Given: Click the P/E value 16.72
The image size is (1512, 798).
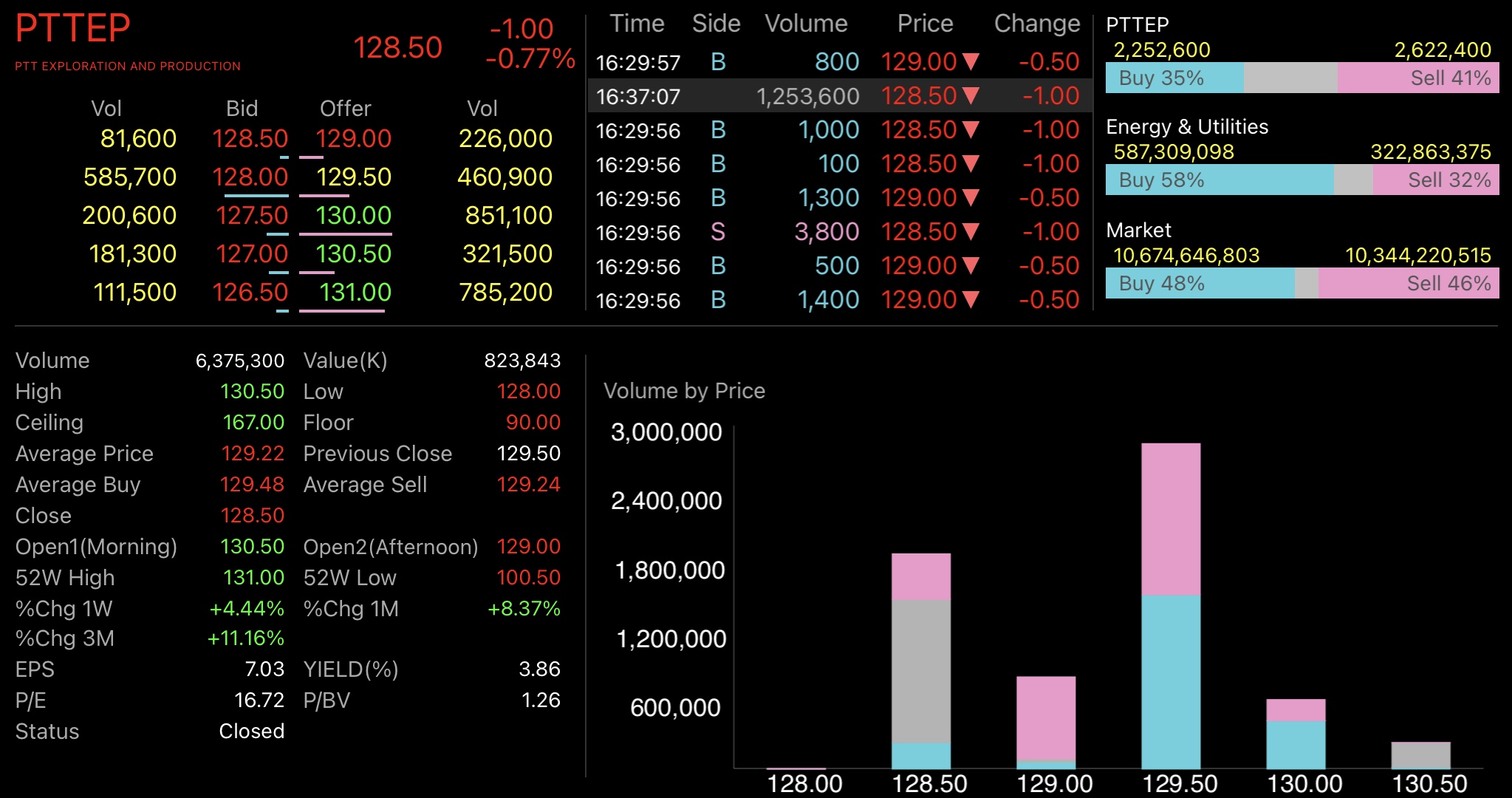Looking at the screenshot, I should click(259, 700).
